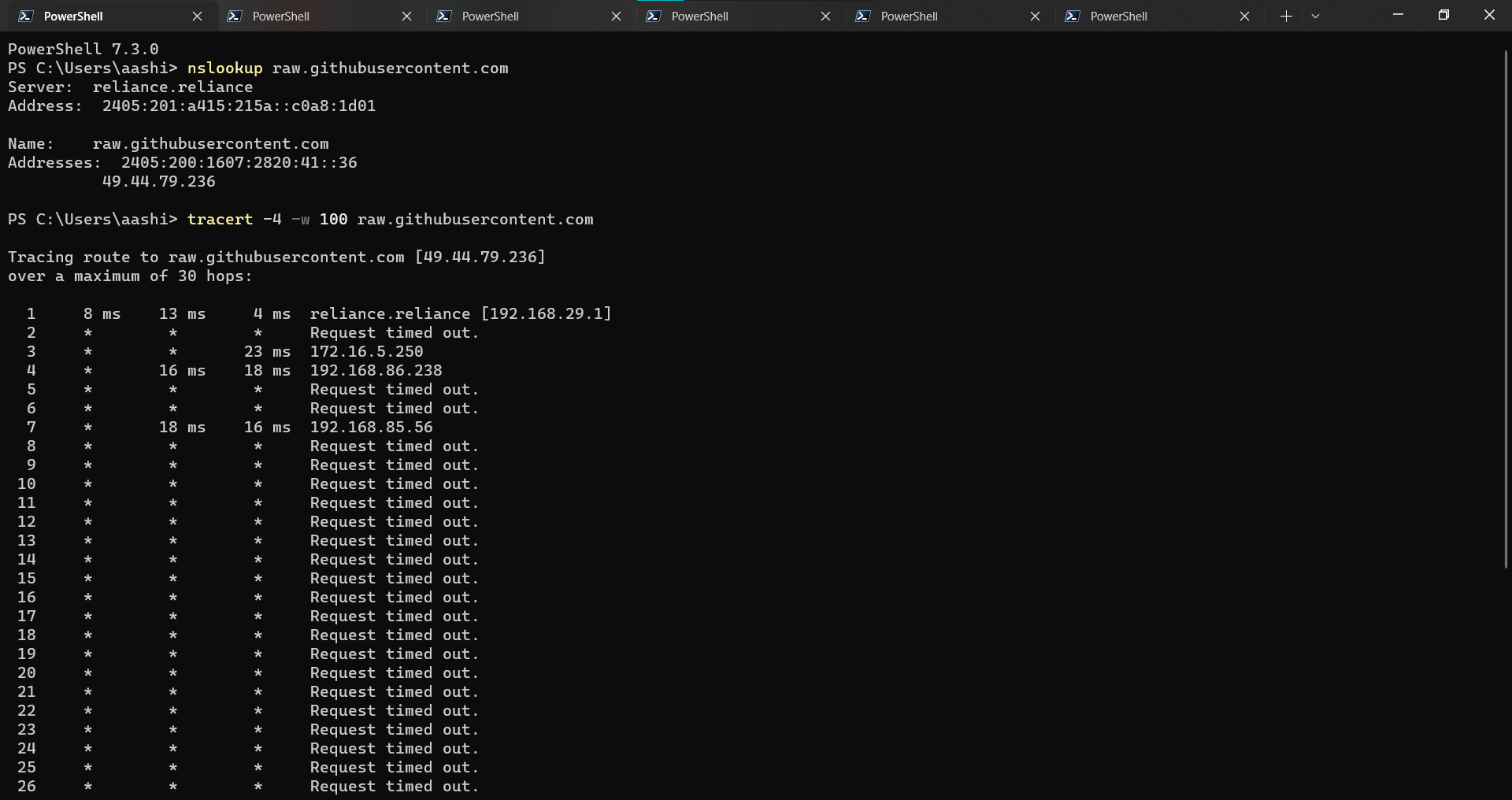Close the second PowerShell tab
1512x800 pixels.
tap(406, 16)
